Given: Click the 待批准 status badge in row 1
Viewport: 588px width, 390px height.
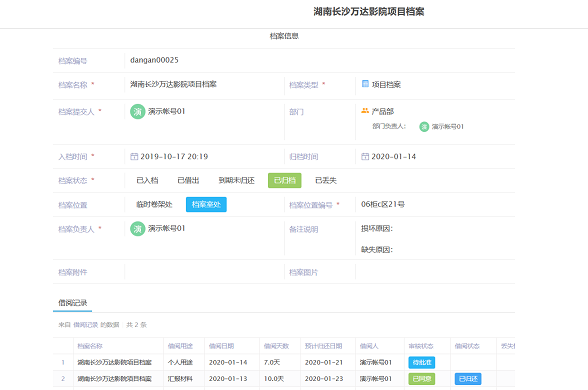Looking at the screenshot, I should [422, 363].
